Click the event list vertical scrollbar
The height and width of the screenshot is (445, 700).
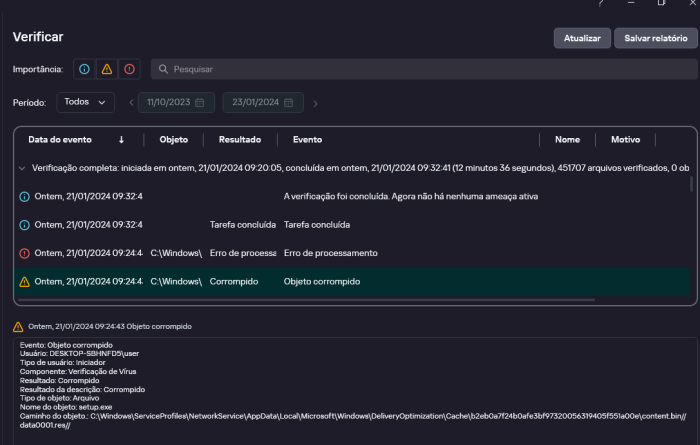(x=691, y=184)
